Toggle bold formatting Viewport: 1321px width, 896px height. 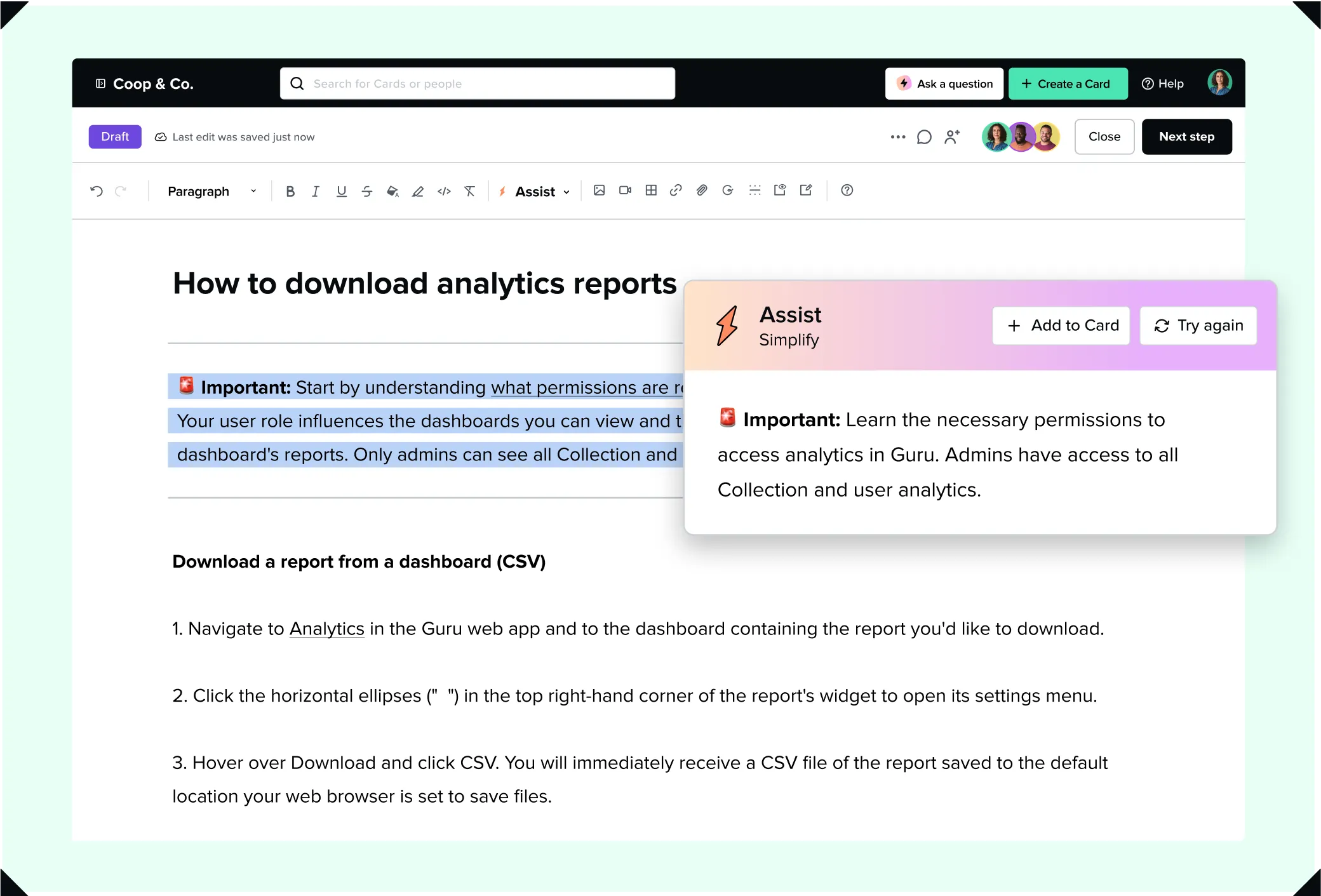click(290, 191)
